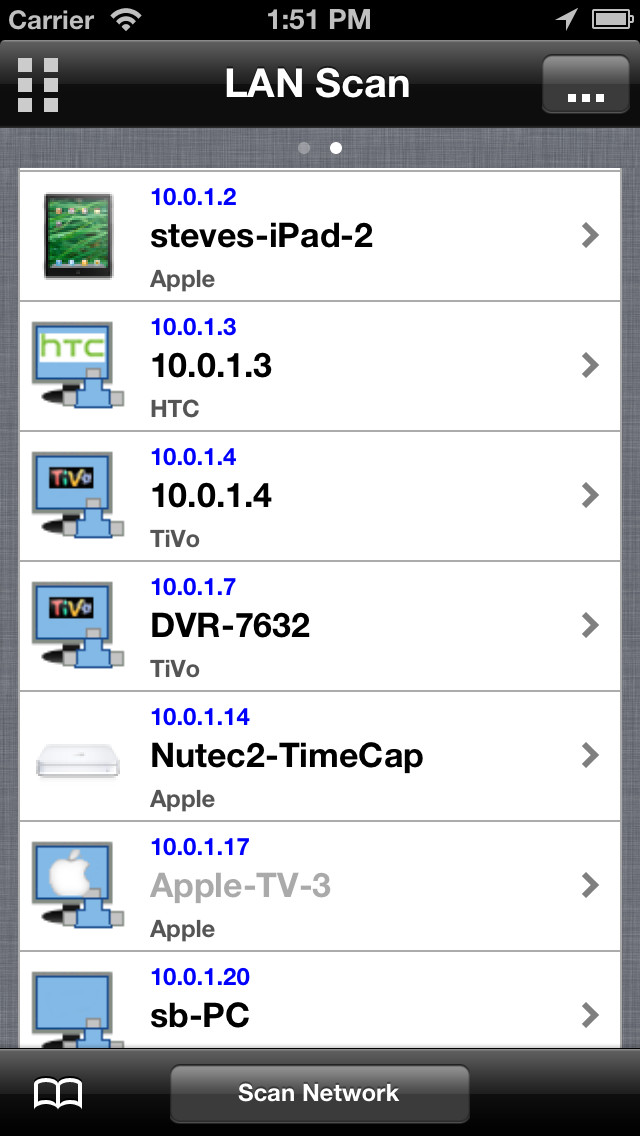Tap the HTC vendor label

(175, 409)
